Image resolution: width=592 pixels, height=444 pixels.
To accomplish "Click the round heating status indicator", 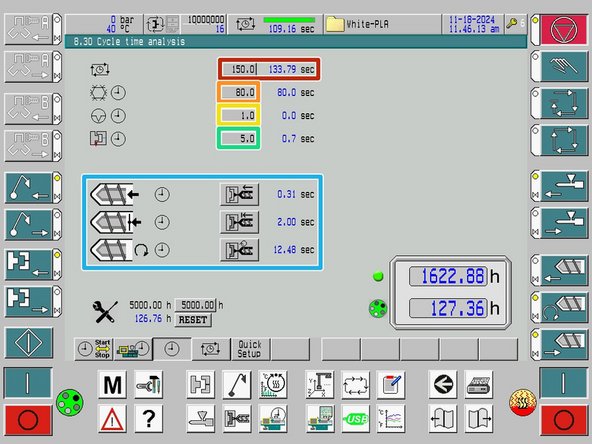I will coord(523,402).
